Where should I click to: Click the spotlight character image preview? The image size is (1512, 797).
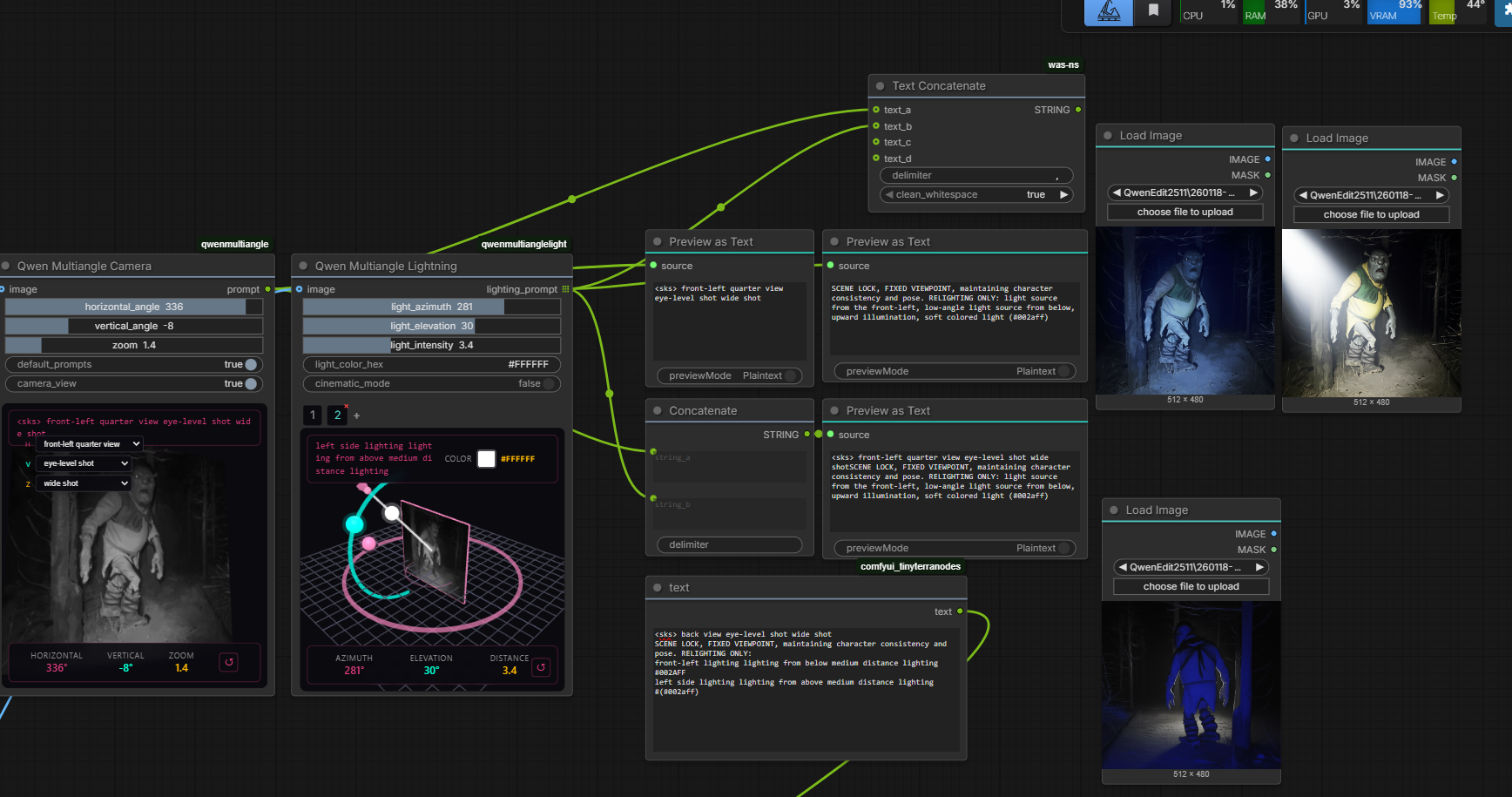tap(1372, 314)
